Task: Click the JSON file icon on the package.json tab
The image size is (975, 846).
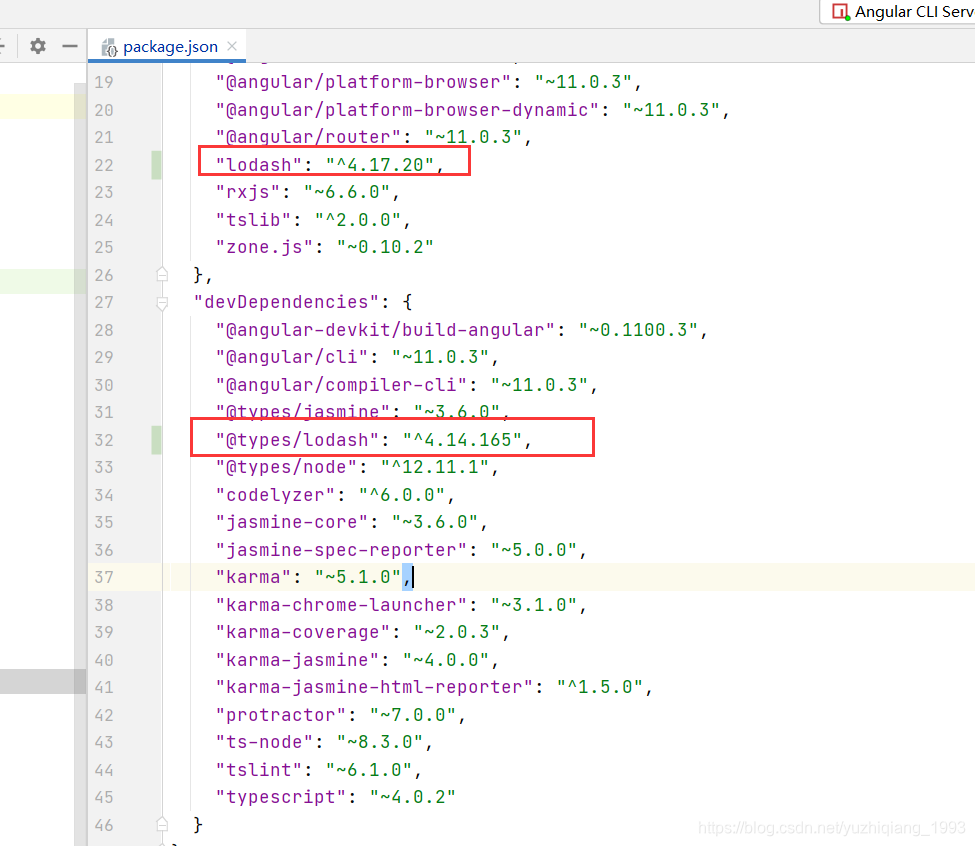Action: click(111, 45)
